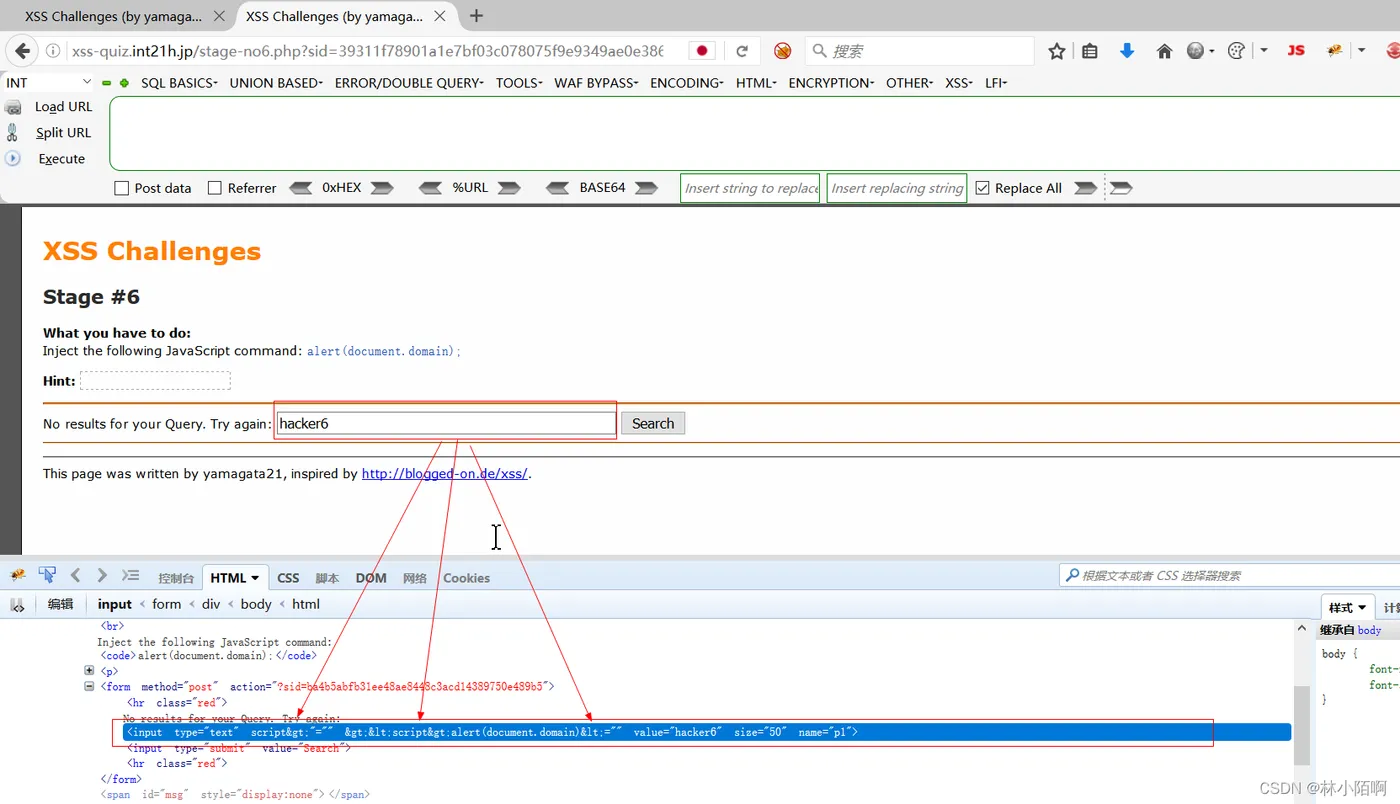Switch to Firebug DOM tab
1400x804 pixels.
371,578
